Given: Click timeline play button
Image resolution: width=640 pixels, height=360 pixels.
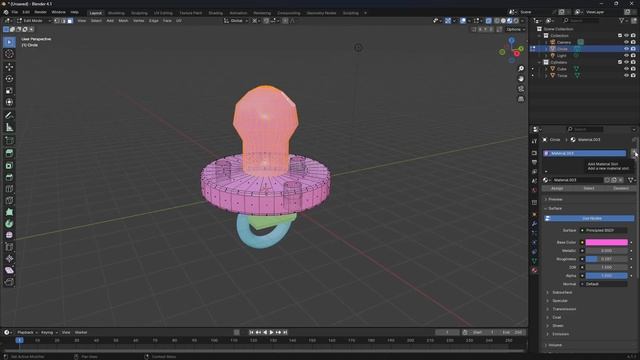Looking at the screenshot, I should coord(271,333).
